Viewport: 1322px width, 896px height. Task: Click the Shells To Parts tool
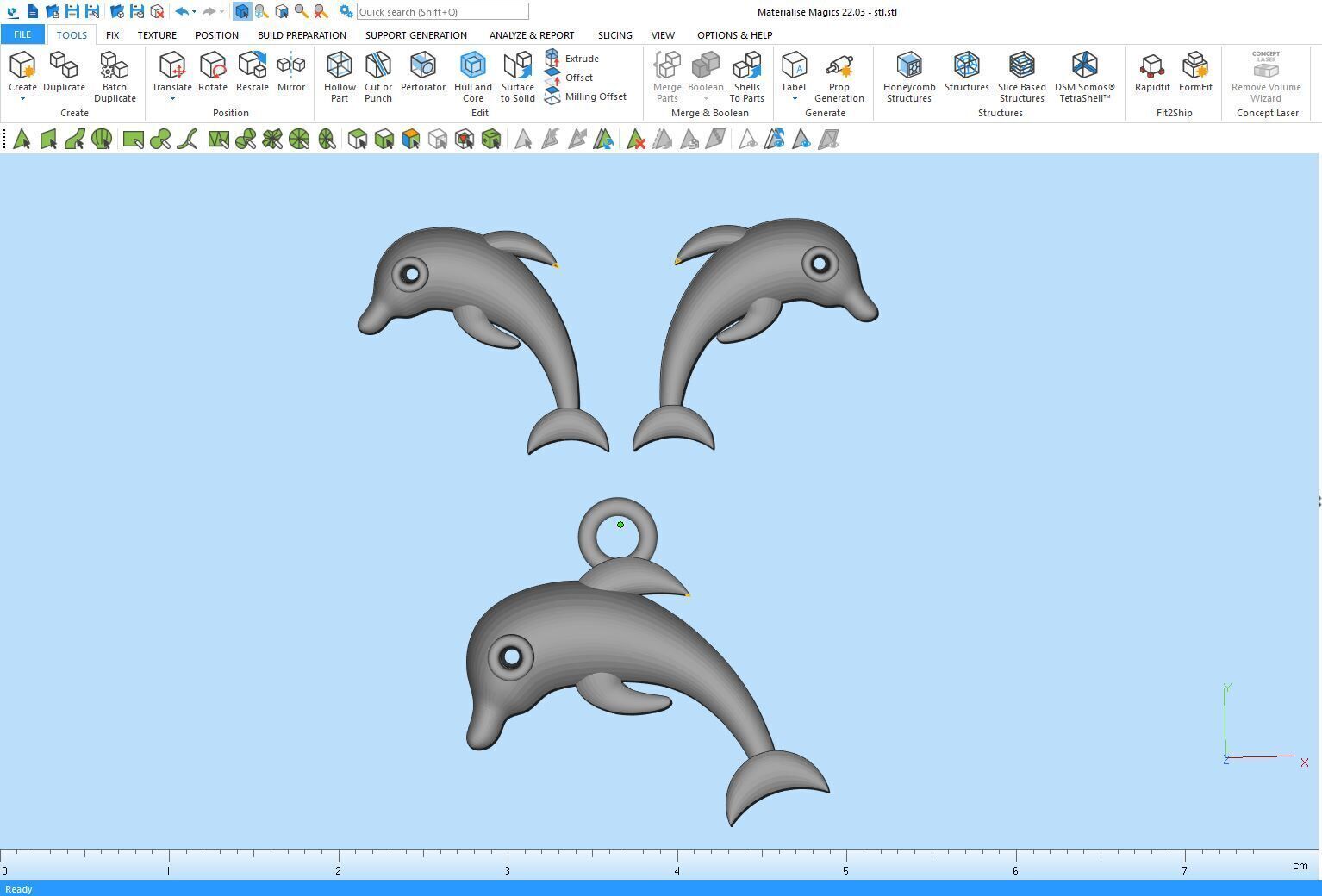point(747,77)
